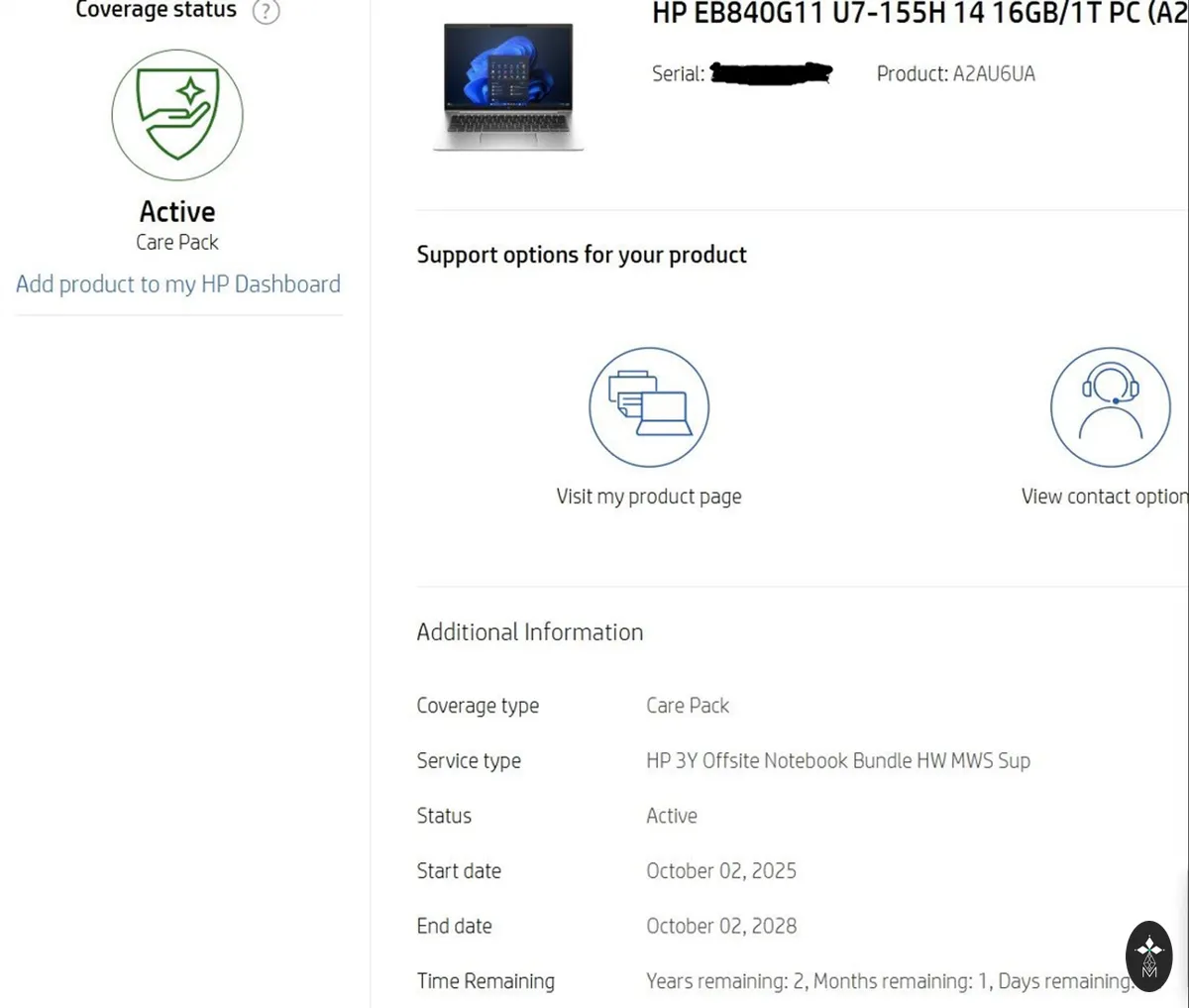Open the View contact options link text
This screenshot has width=1189, height=1008.
1105,497
